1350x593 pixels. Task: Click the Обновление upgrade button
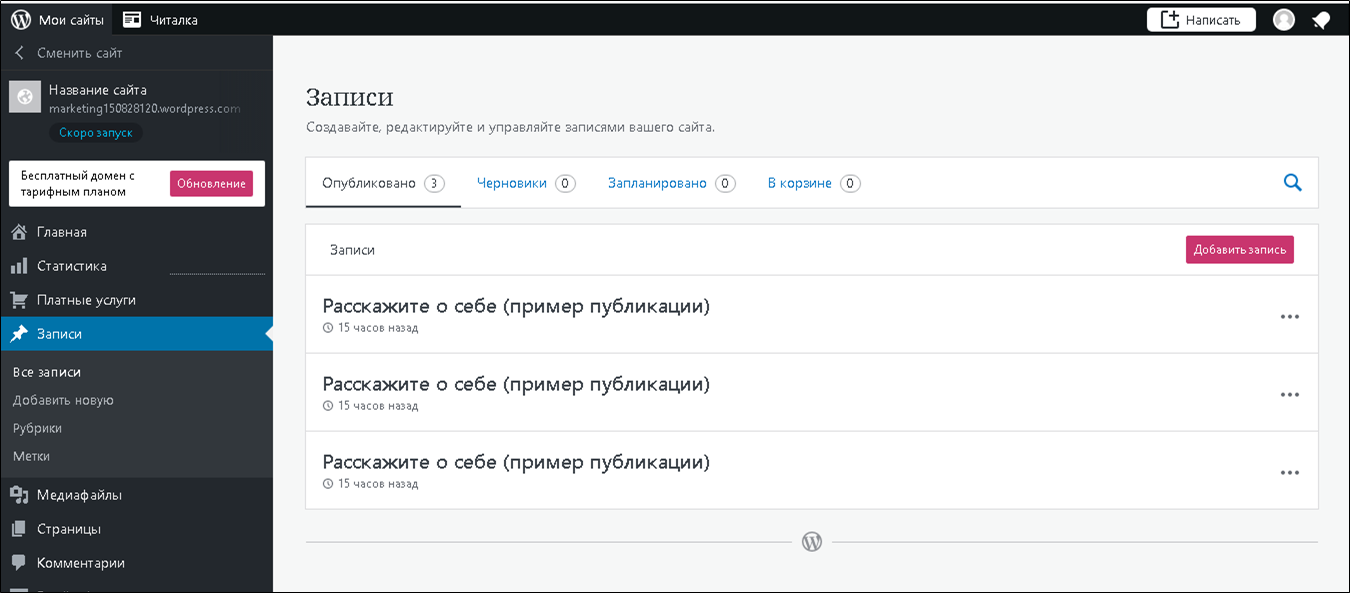pos(211,184)
